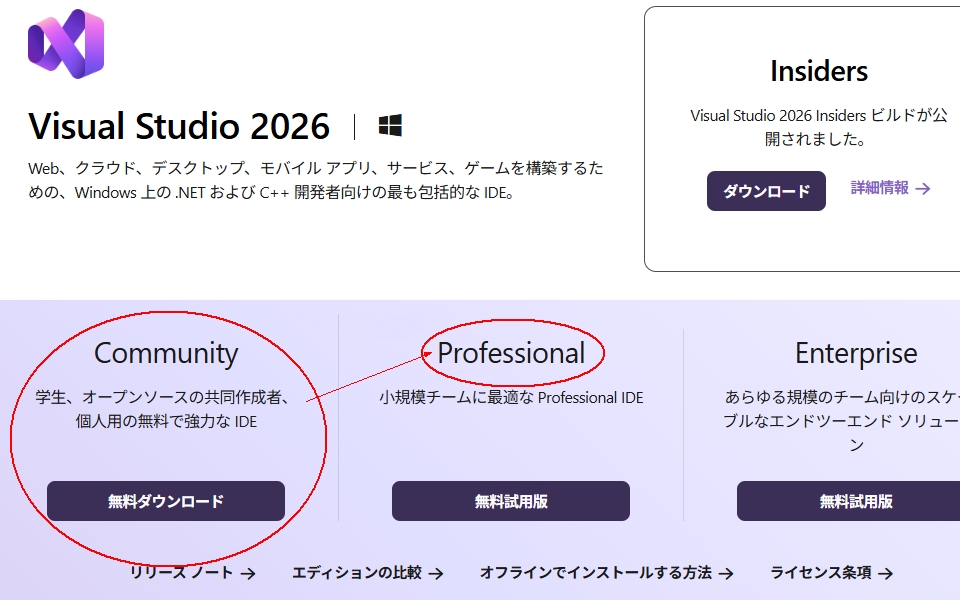Open the オフラインでインストールする方法 link
The height and width of the screenshot is (600, 960).
596,573
